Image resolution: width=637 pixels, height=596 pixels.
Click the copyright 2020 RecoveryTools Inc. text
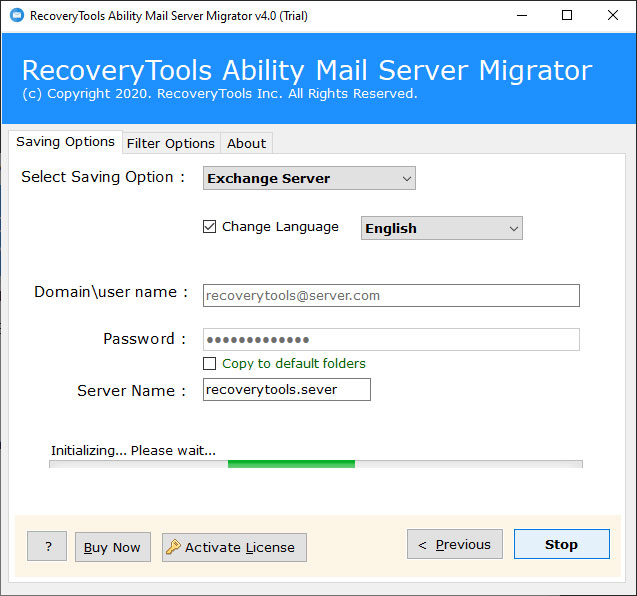[220, 94]
